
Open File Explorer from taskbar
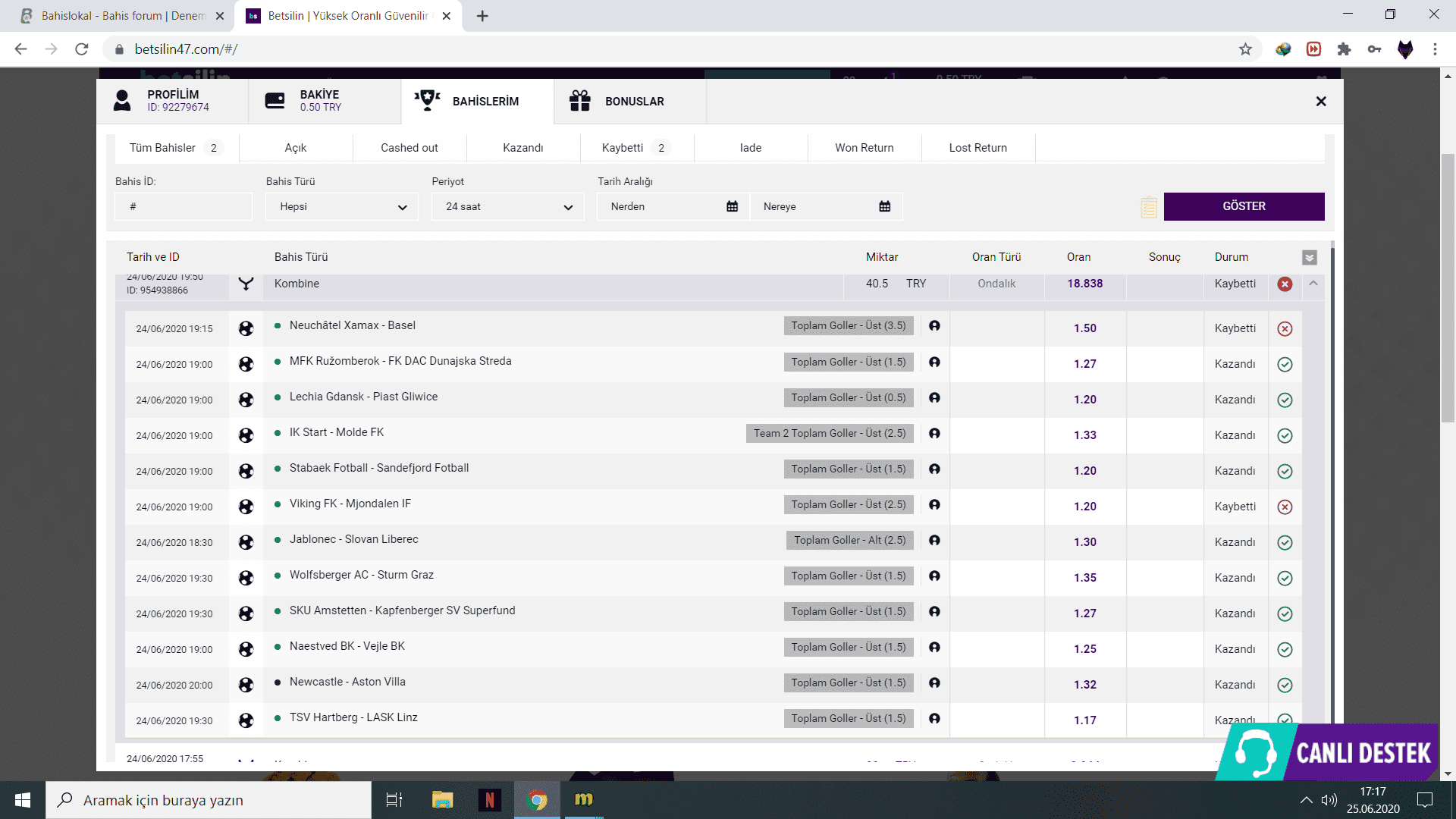(x=442, y=800)
